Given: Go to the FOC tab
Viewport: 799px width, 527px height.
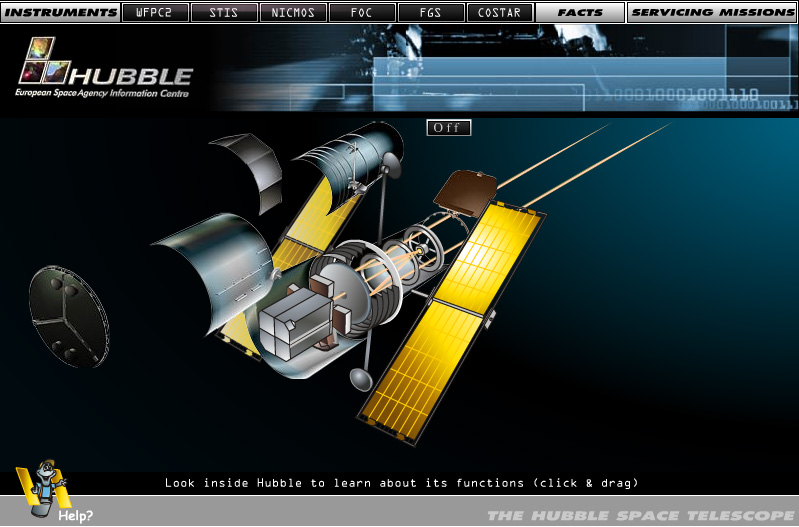Looking at the screenshot, I should point(362,13).
